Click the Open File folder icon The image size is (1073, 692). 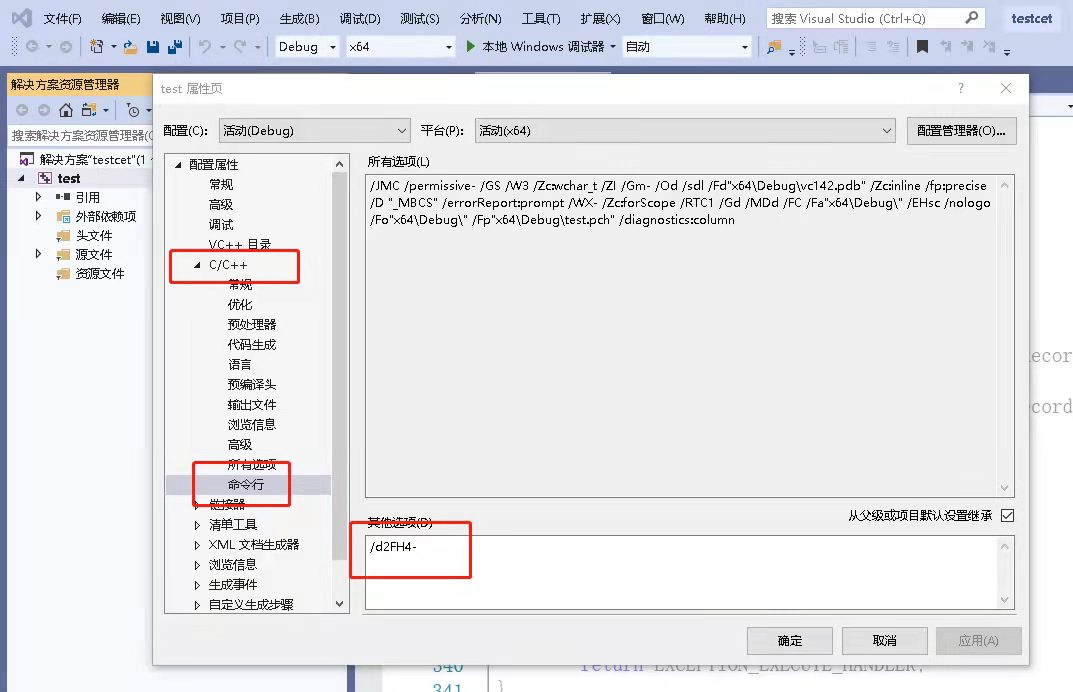[x=130, y=47]
